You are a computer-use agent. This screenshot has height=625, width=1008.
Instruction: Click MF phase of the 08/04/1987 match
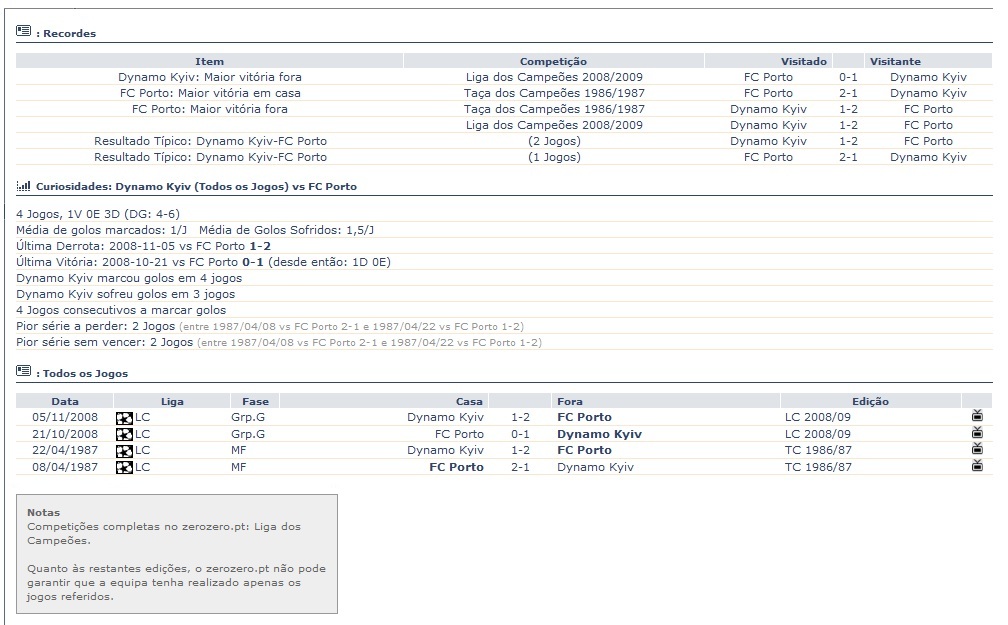click(x=238, y=467)
